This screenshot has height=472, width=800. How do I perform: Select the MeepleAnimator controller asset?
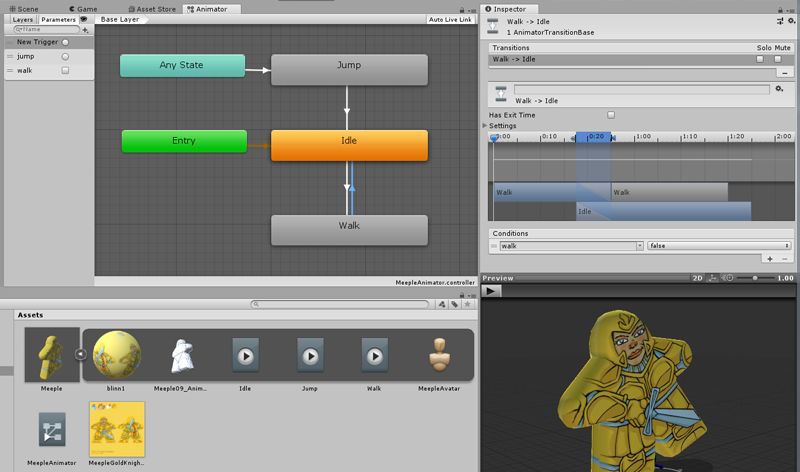52,430
